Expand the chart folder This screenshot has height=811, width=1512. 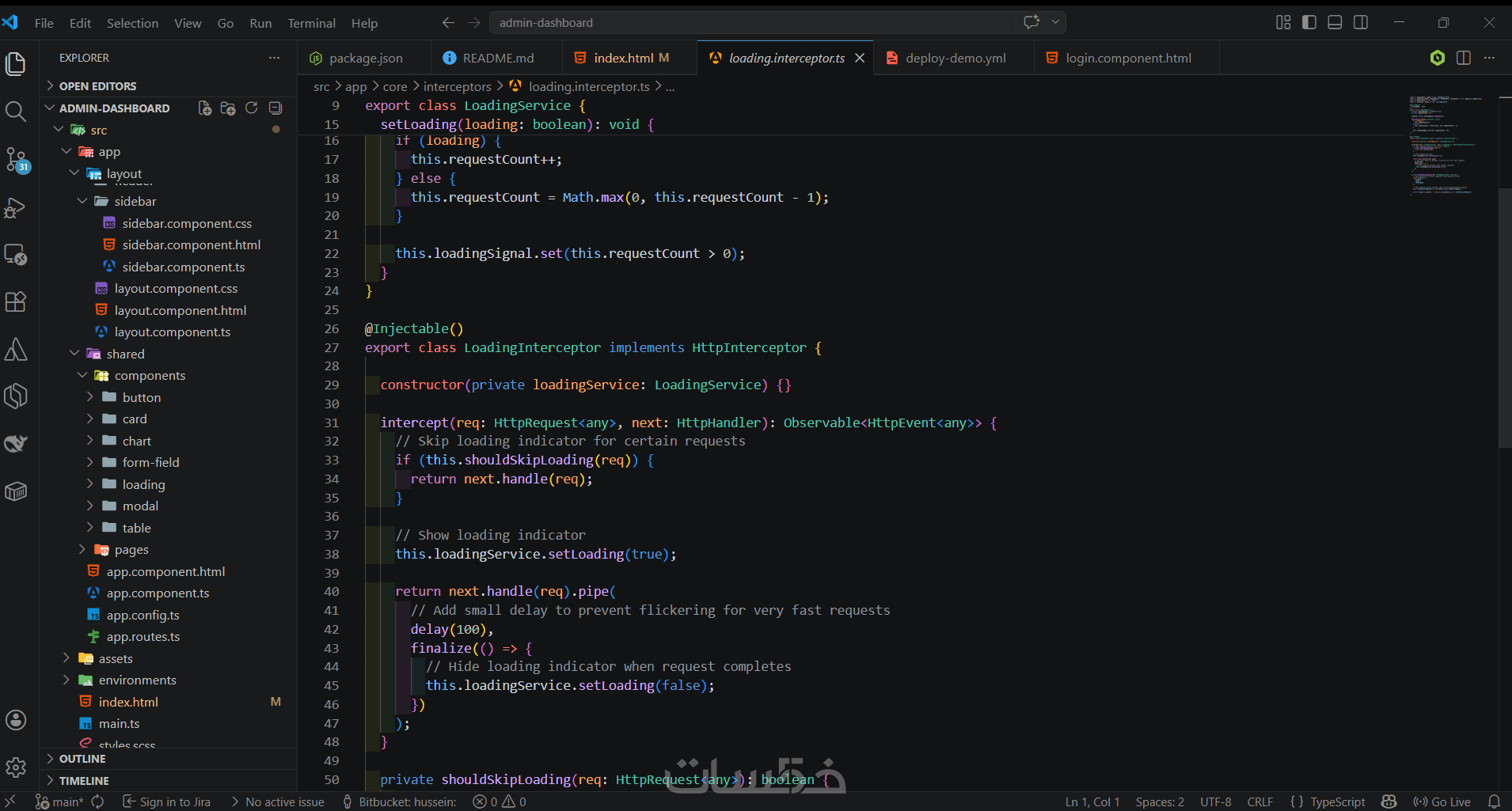pos(136,441)
